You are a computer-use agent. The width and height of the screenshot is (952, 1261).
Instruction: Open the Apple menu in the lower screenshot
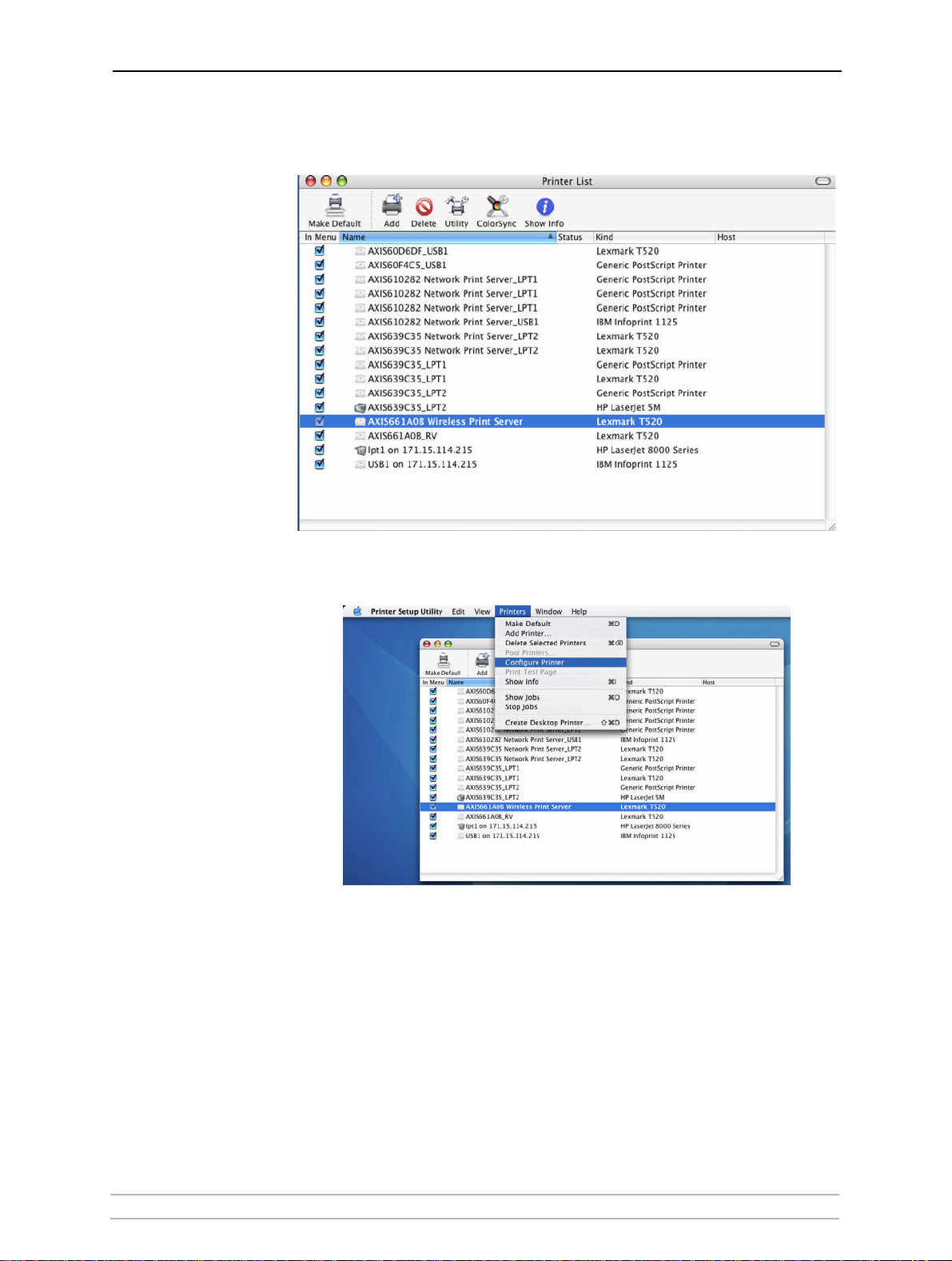tap(357, 612)
